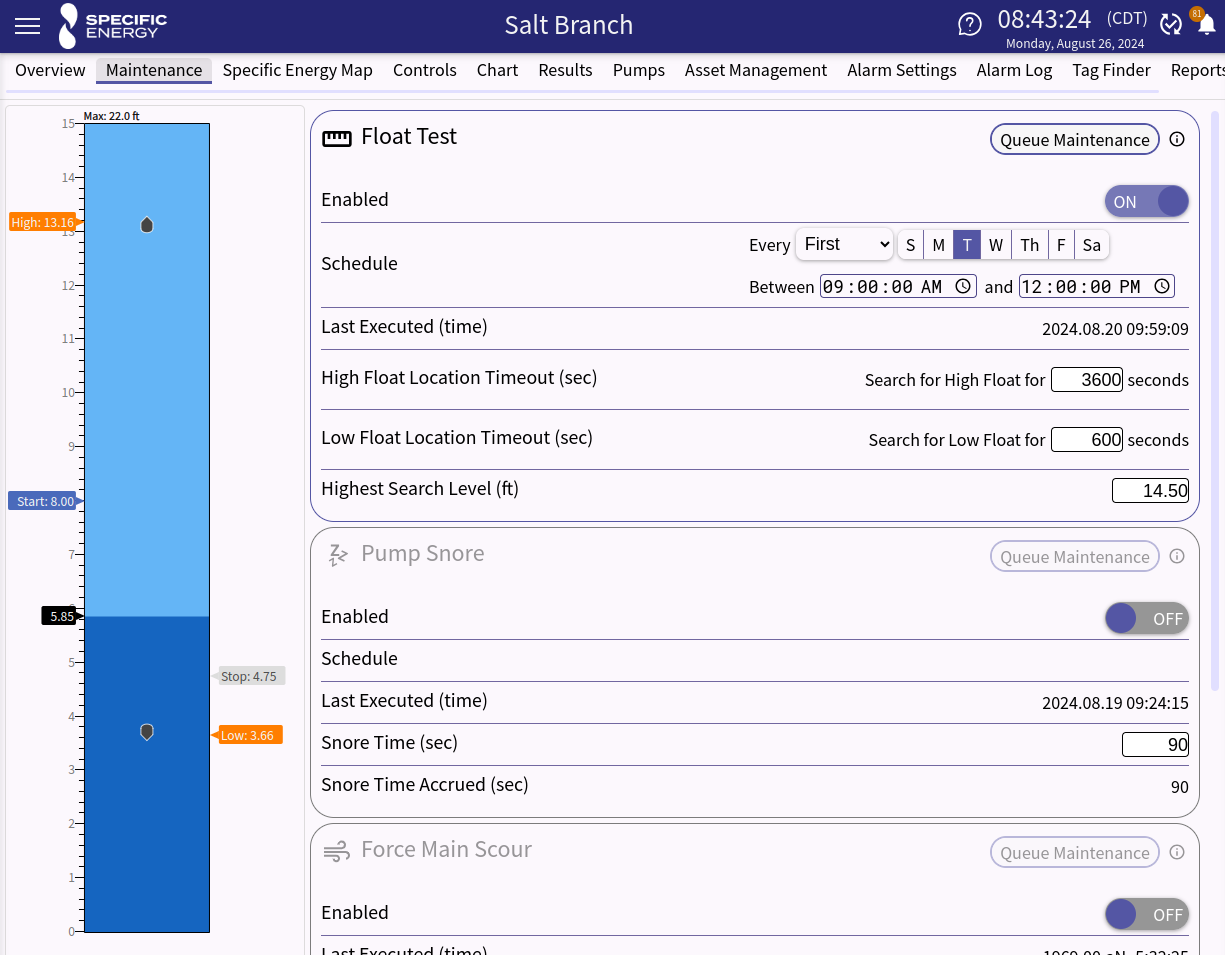Deselect Tuesday in the schedule days
The width and height of the screenshot is (1225, 955).
click(x=967, y=245)
